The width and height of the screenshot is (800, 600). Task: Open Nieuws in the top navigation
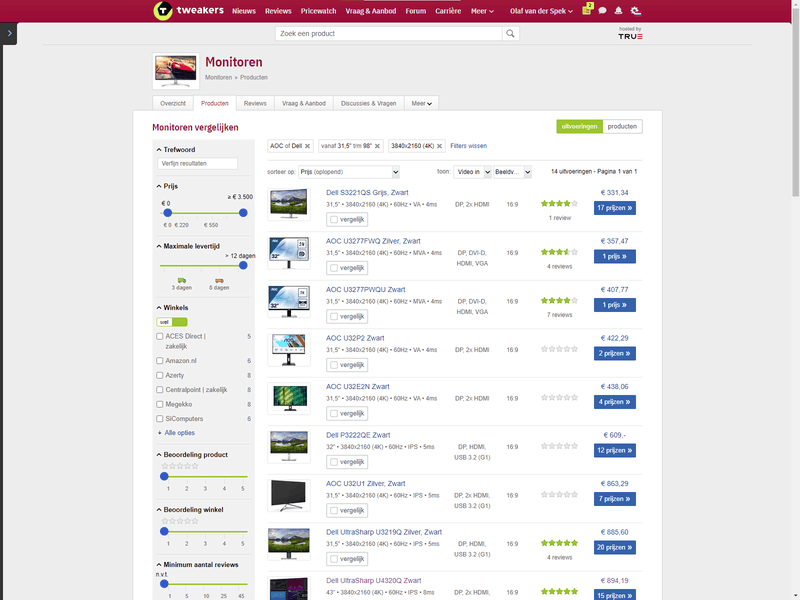pyautogui.click(x=244, y=11)
